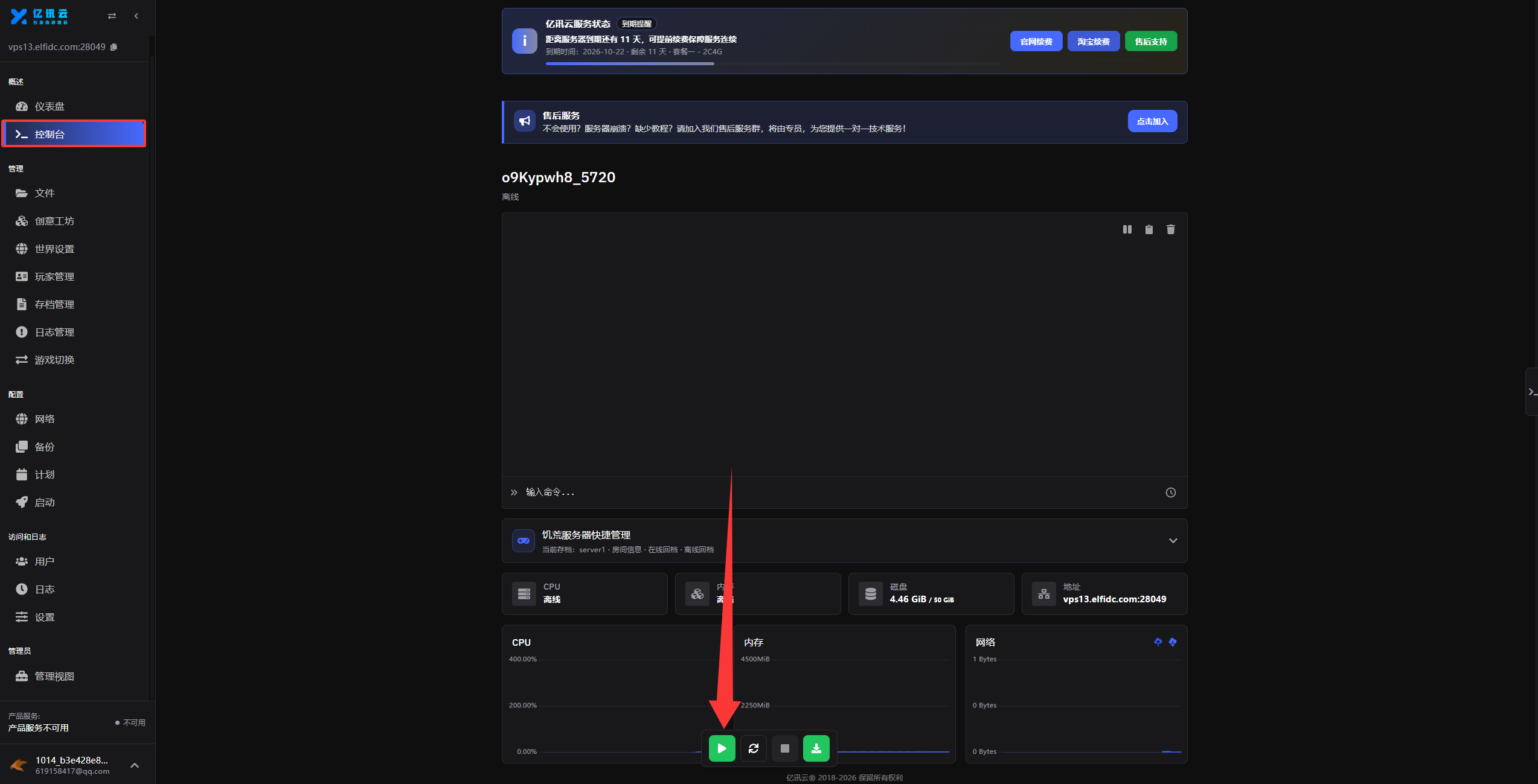Open right-edge console side panel tab
The image size is (1538, 784).
pos(1532,392)
